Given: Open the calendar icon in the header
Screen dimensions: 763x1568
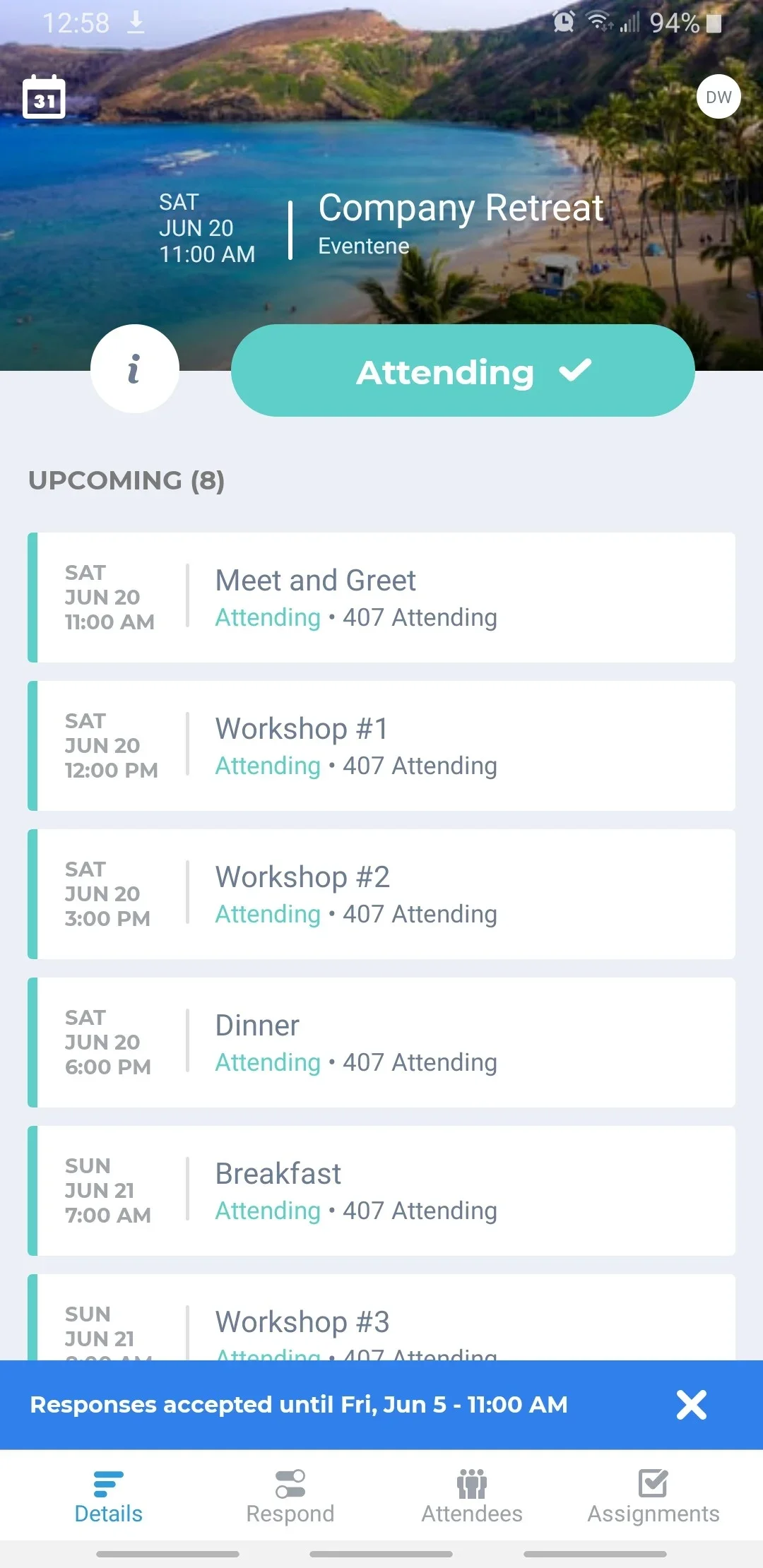Looking at the screenshot, I should (x=44, y=97).
